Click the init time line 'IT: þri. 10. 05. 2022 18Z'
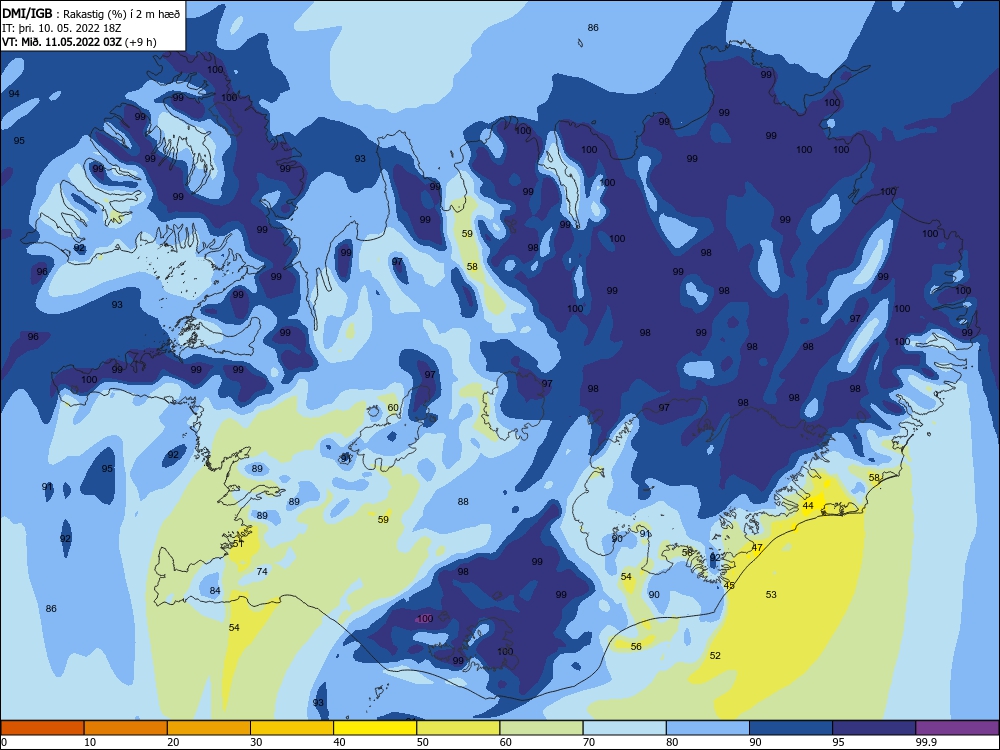The height and width of the screenshot is (750, 1000). click(x=62, y=28)
